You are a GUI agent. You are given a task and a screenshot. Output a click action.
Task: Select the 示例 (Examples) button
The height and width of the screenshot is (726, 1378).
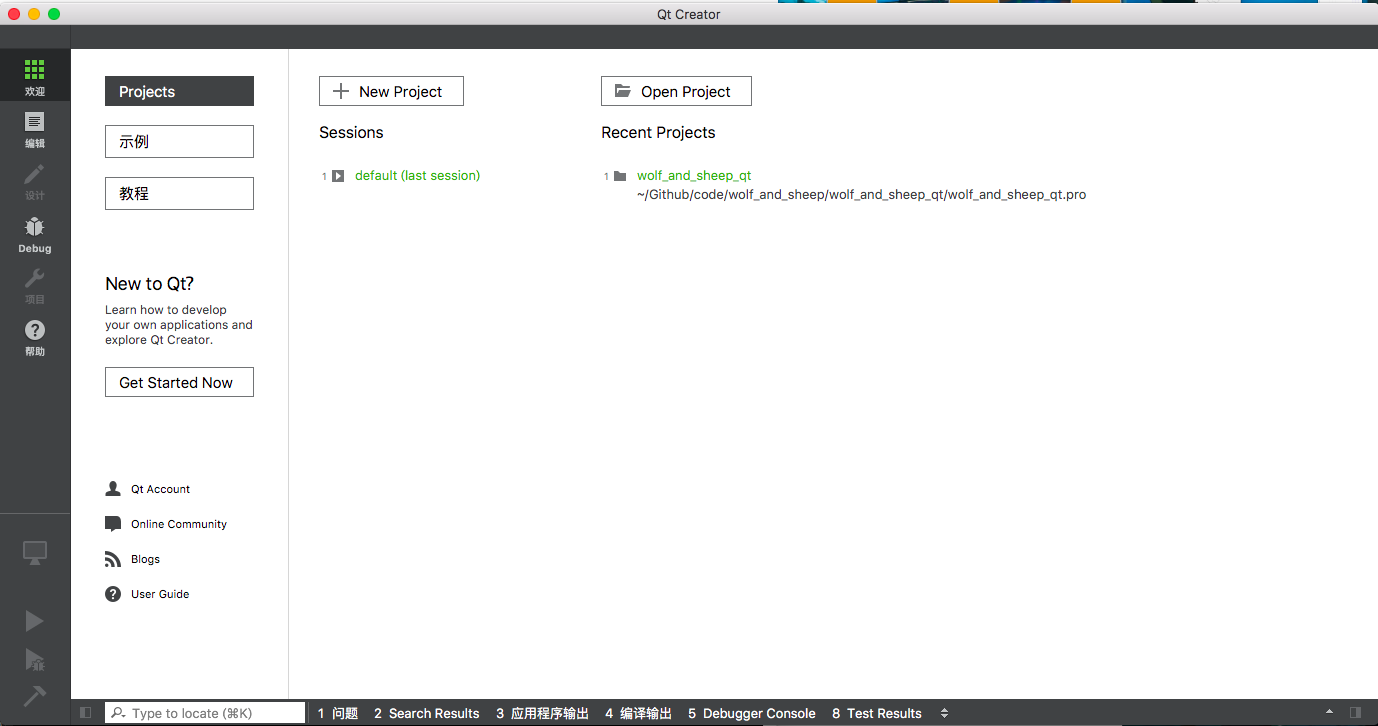click(179, 141)
